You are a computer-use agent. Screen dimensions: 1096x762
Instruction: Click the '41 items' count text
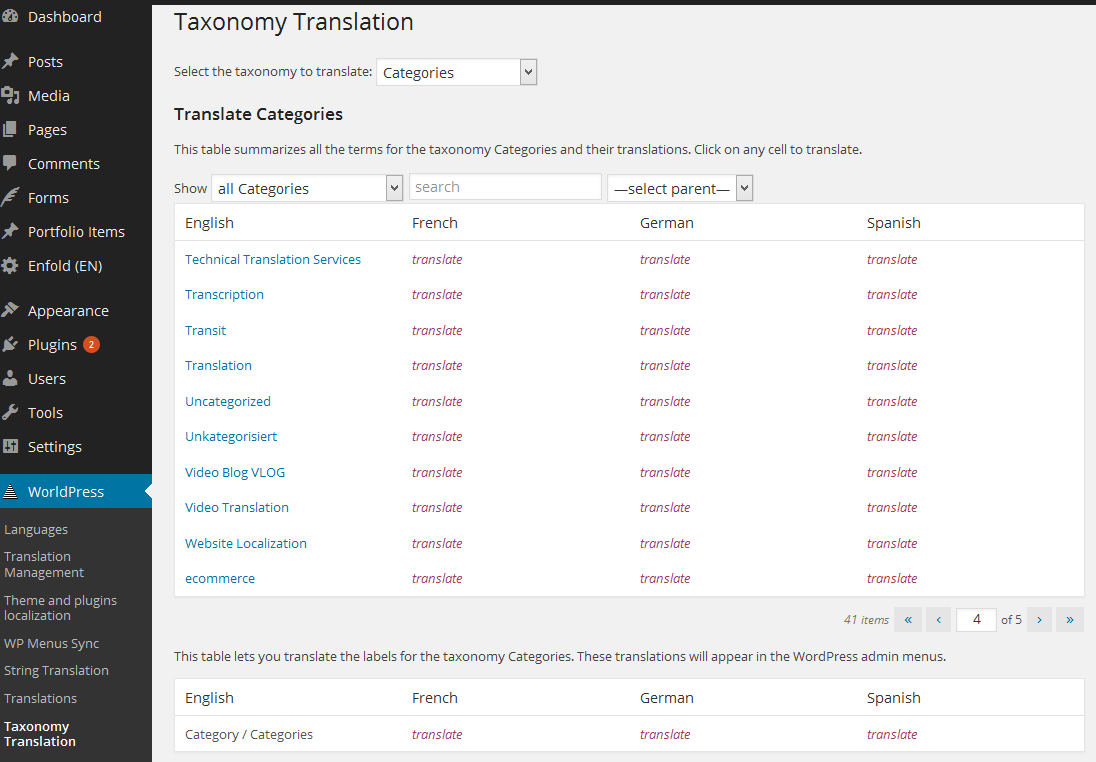(866, 619)
